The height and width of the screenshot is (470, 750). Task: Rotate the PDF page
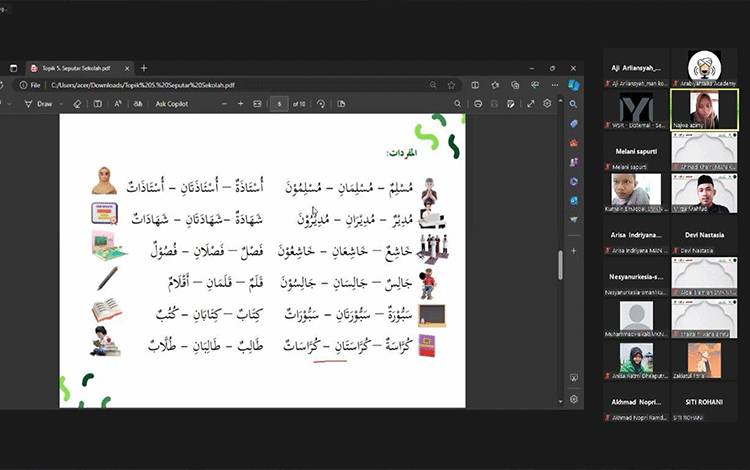[x=321, y=104]
